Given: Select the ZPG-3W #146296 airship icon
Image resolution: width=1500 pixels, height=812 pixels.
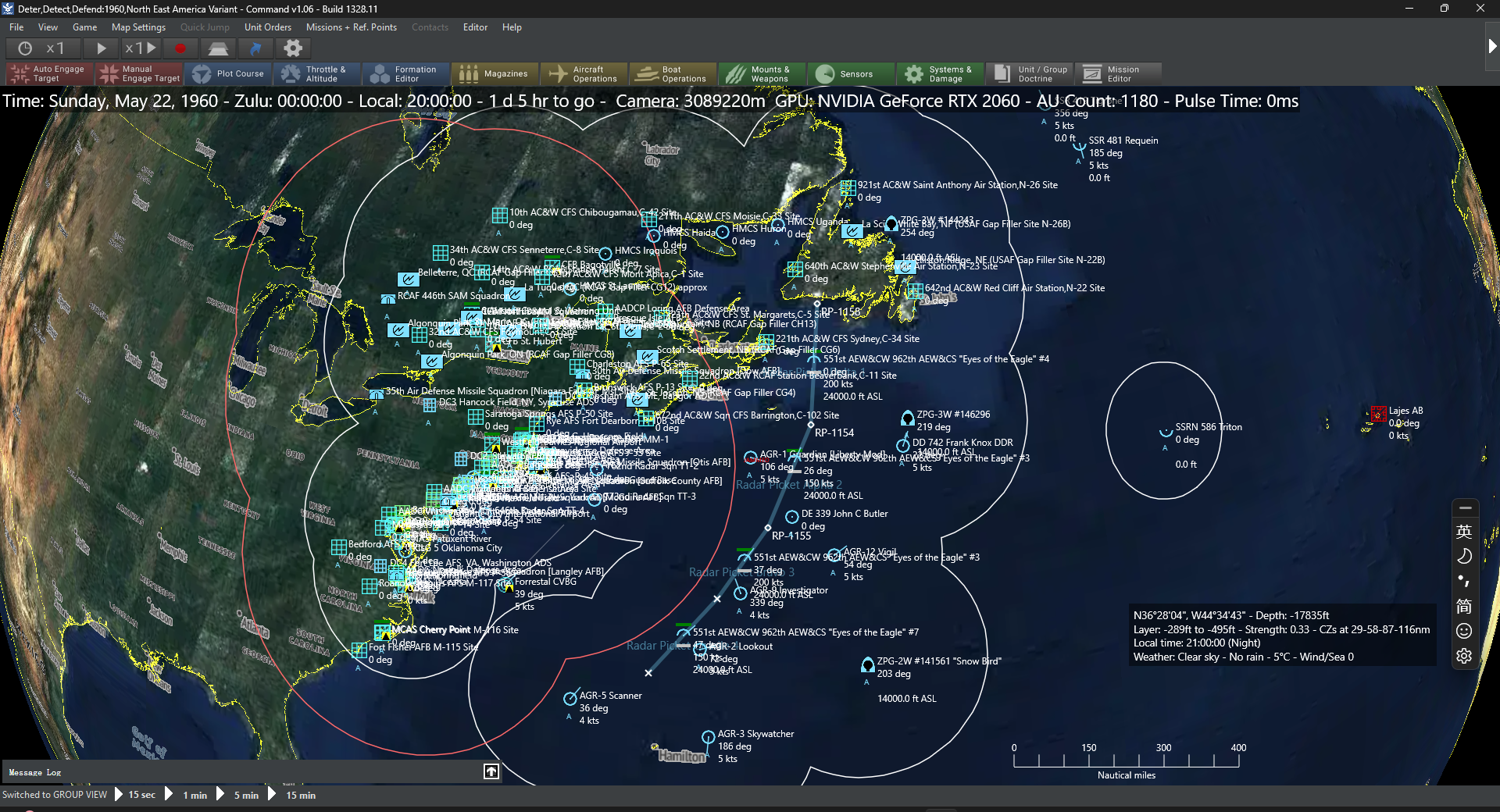Looking at the screenshot, I should (x=908, y=418).
